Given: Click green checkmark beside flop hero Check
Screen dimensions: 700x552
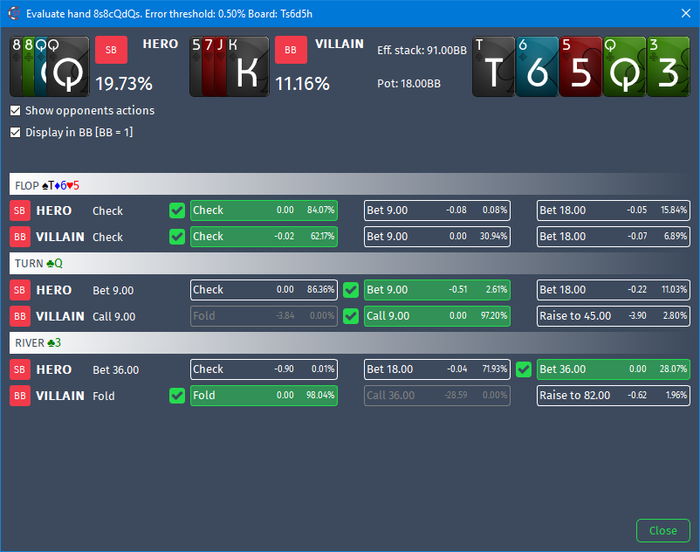Looking at the screenshot, I should click(x=177, y=210).
